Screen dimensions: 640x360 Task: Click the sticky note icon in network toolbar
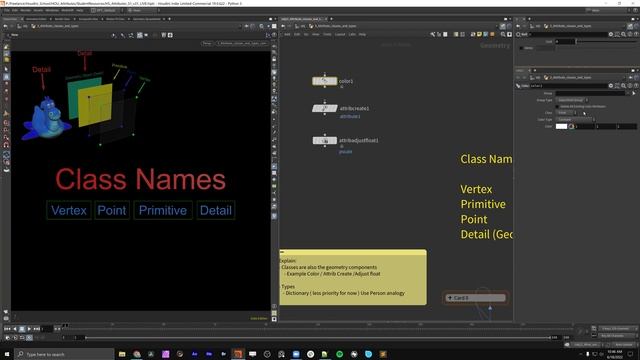(479, 35)
